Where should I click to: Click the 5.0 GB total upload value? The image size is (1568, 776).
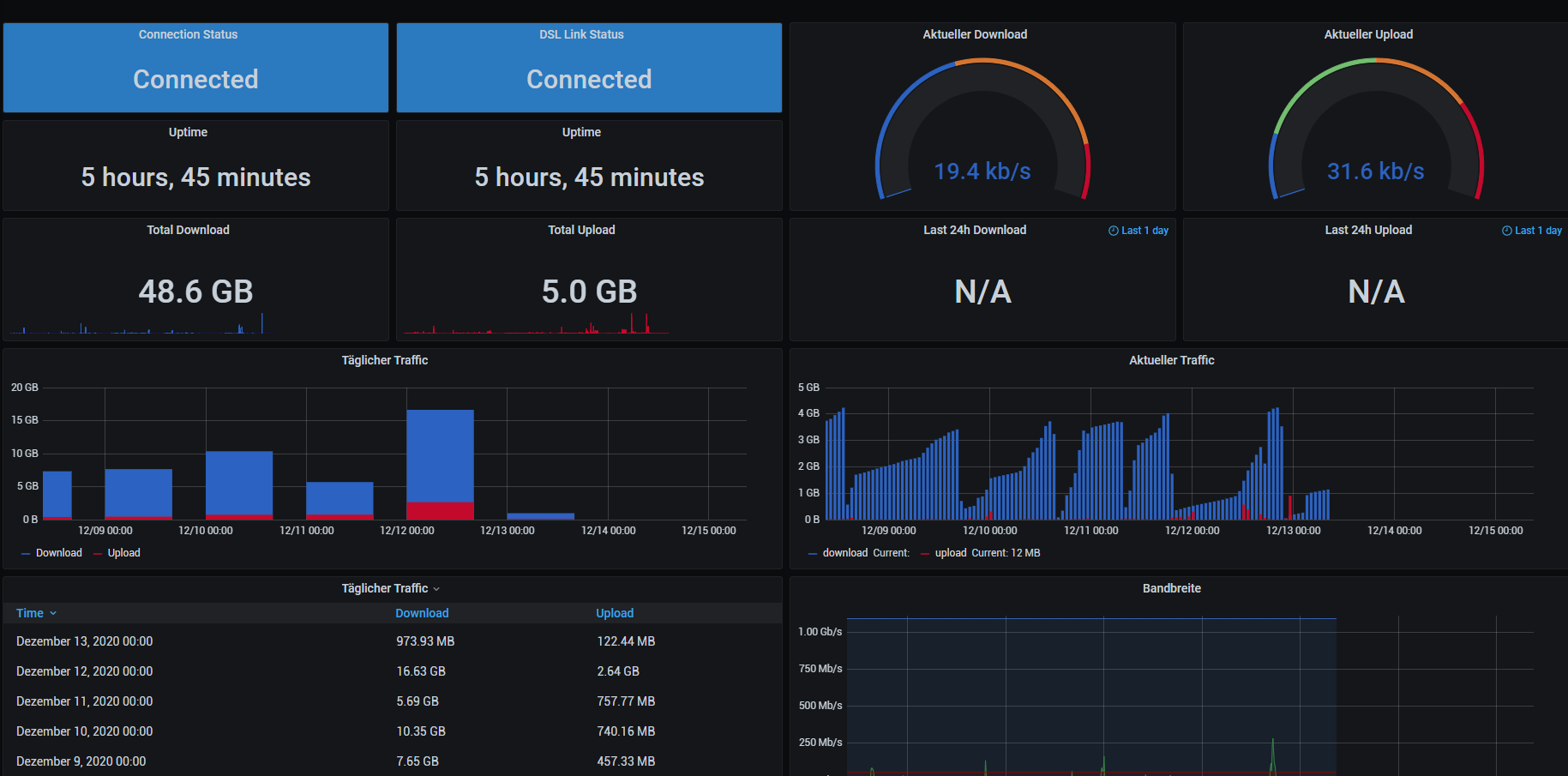(x=589, y=292)
